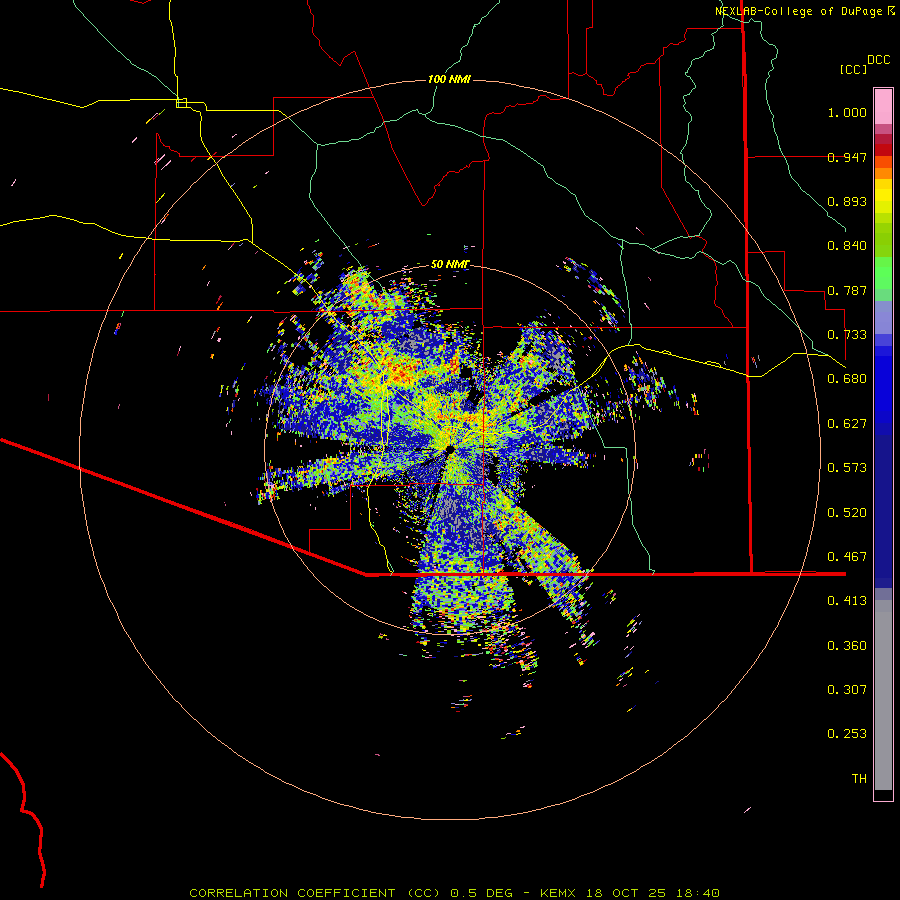This screenshot has width=900, height=900.
Task: Select the 0.733 scale label
Action: pyautogui.click(x=847, y=335)
